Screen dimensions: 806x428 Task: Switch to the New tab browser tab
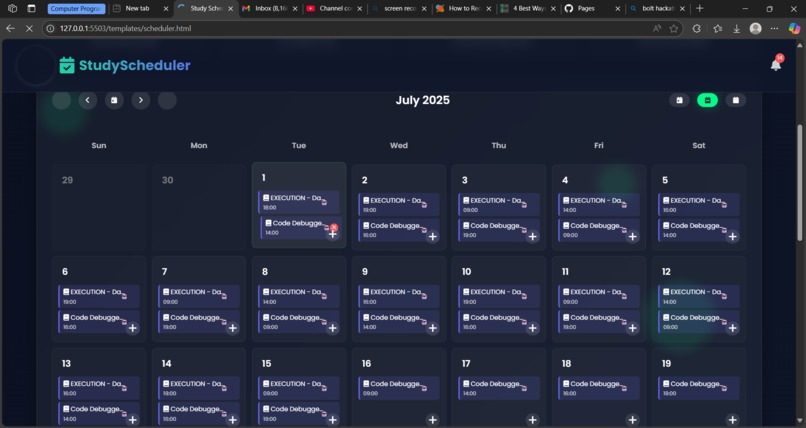140,8
